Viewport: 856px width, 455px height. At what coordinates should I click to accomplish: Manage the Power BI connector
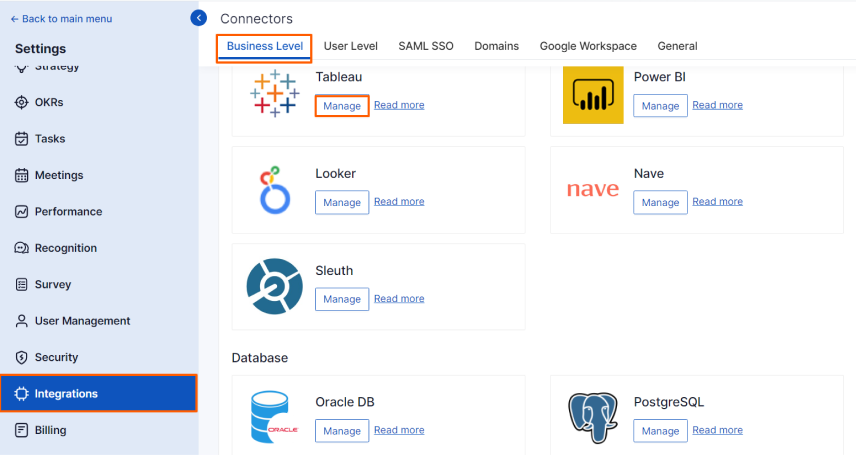pos(660,106)
